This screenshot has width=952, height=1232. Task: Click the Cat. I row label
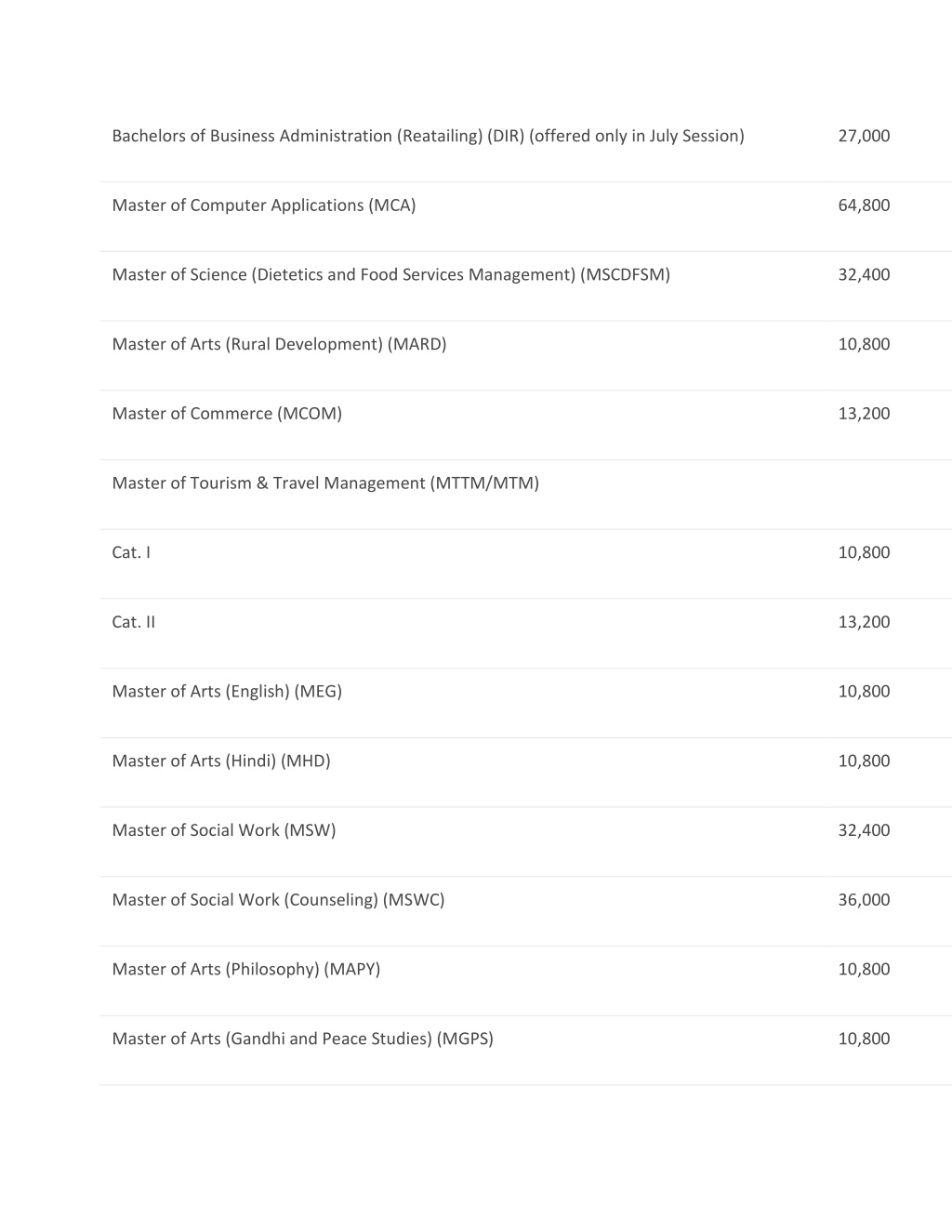pyautogui.click(x=131, y=552)
